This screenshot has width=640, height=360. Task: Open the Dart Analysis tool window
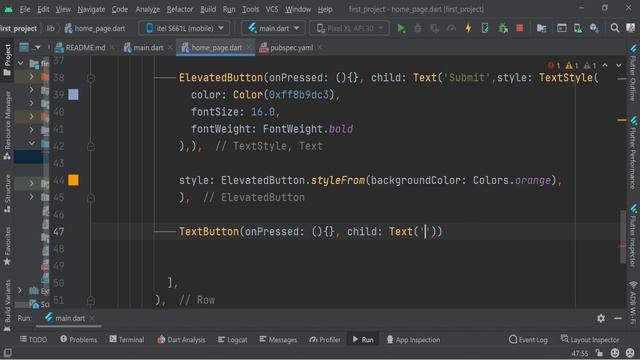pos(181,340)
